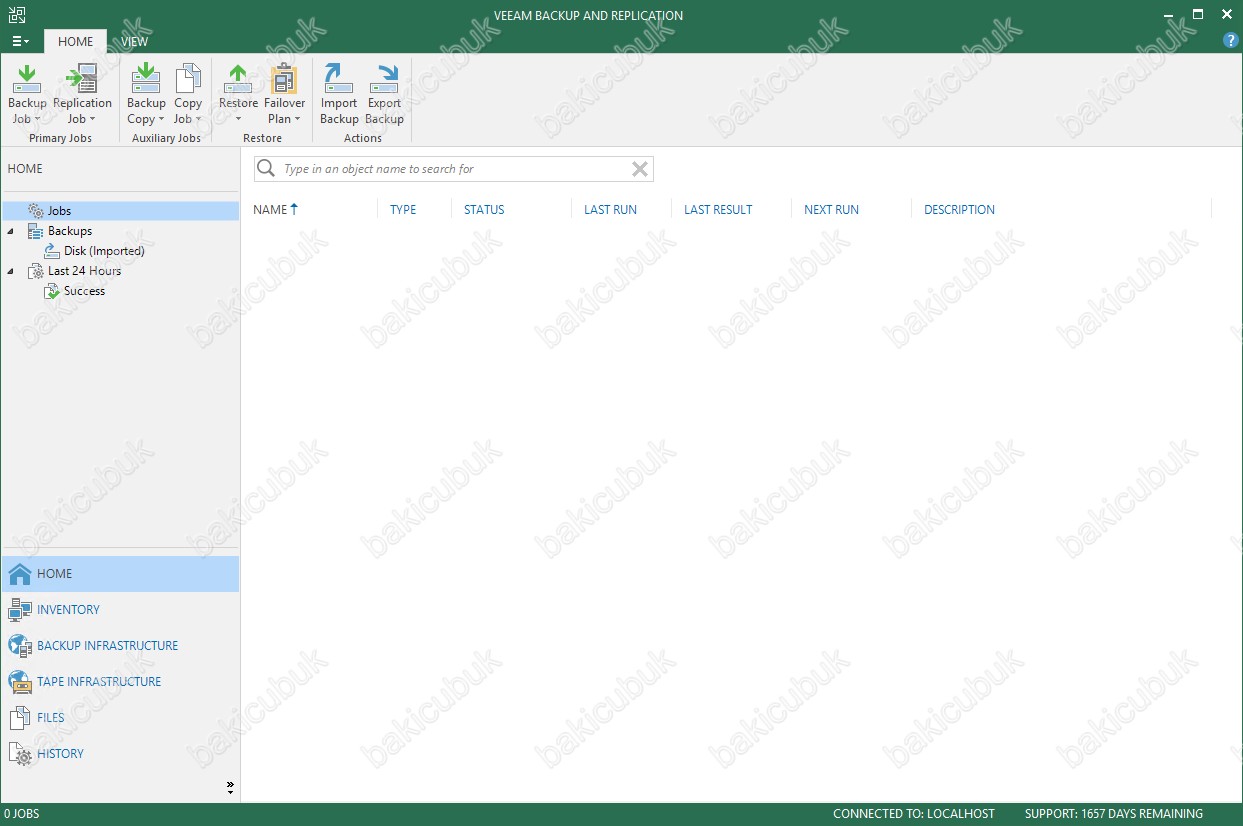Expand navigation pane options chevron
Image resolution: width=1243 pixels, height=826 pixels.
pos(230,788)
